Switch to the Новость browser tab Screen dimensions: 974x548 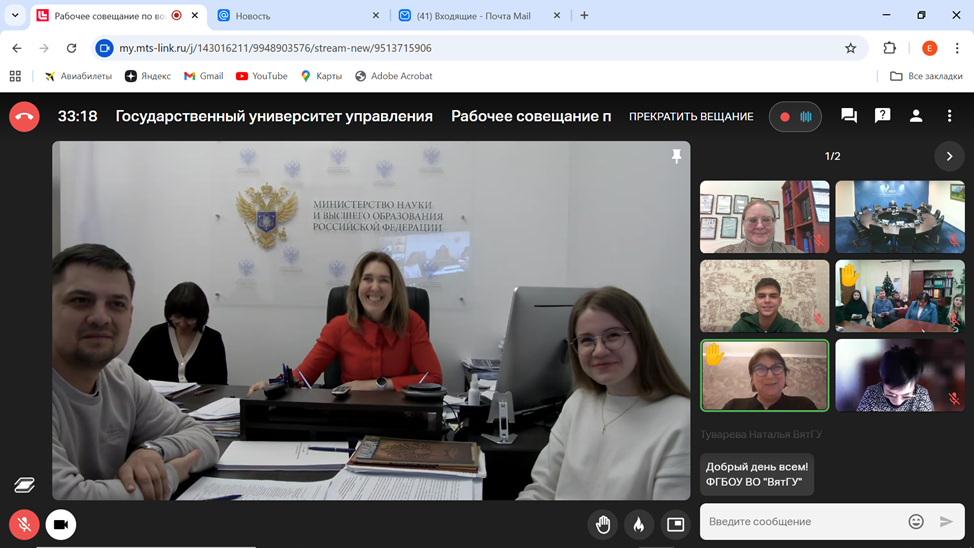(x=295, y=16)
